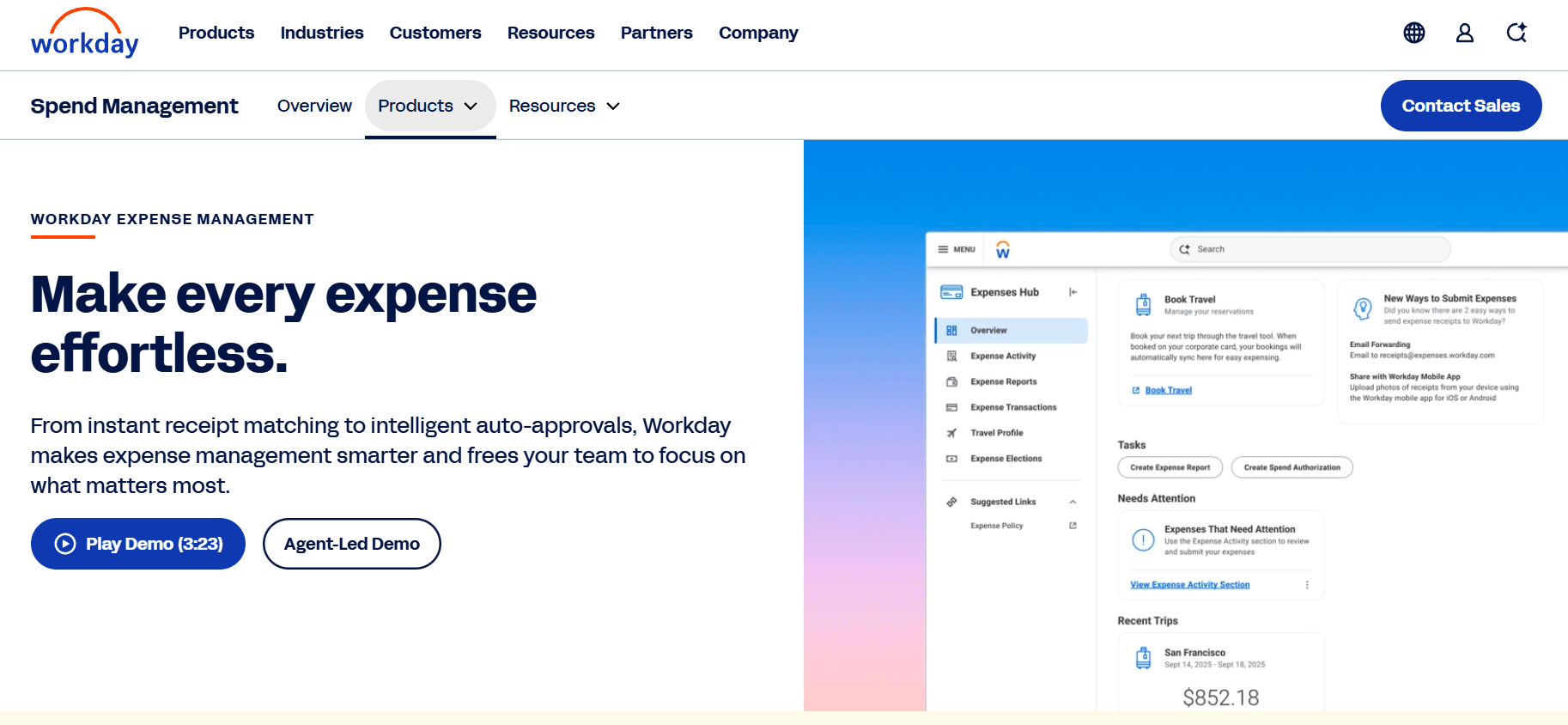Image resolution: width=1568 pixels, height=725 pixels.
Task: Click the Recent Trips heading
Action: click(1148, 621)
